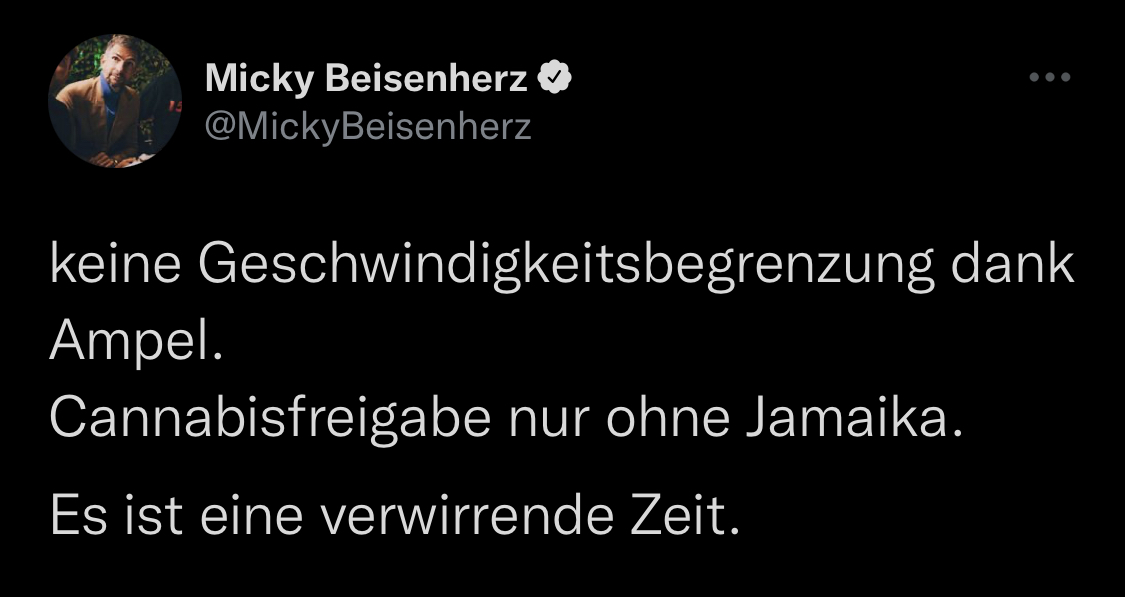Select the word "Cannabisfreigabe" in the tweet
Viewport: 1125px width, 597px height.
click(x=270, y=421)
